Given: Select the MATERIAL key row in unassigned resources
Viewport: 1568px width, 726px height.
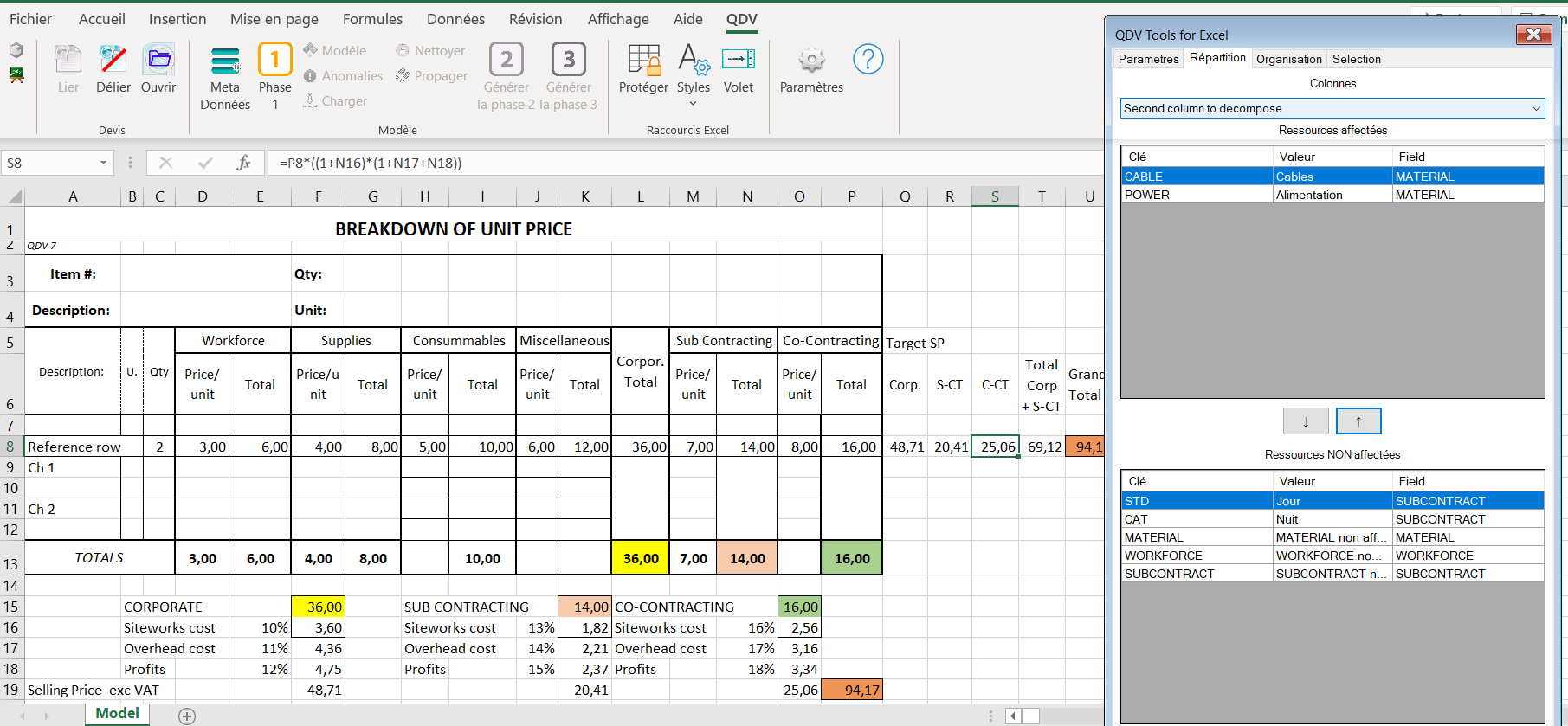Looking at the screenshot, I should click(1332, 537).
